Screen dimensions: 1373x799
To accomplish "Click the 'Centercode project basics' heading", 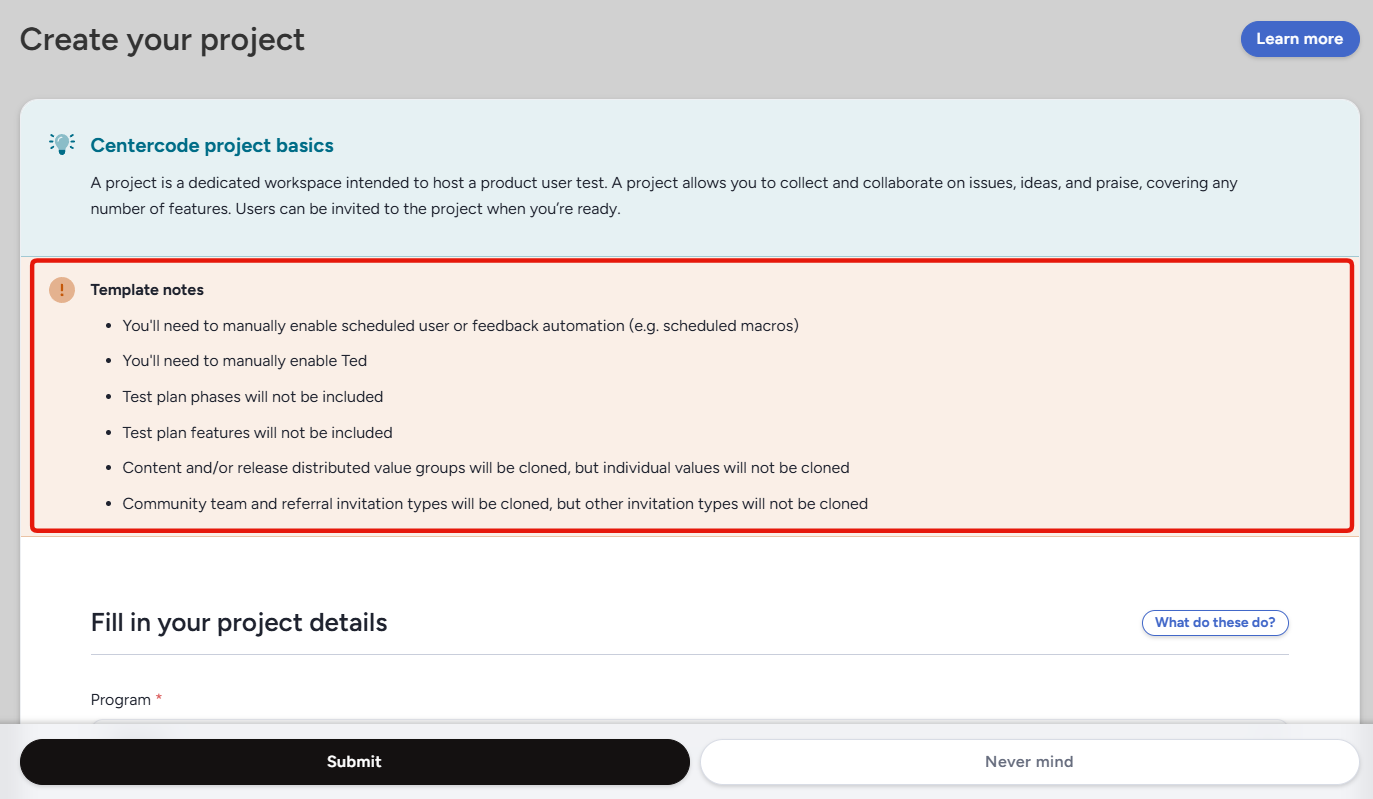I will pos(212,146).
